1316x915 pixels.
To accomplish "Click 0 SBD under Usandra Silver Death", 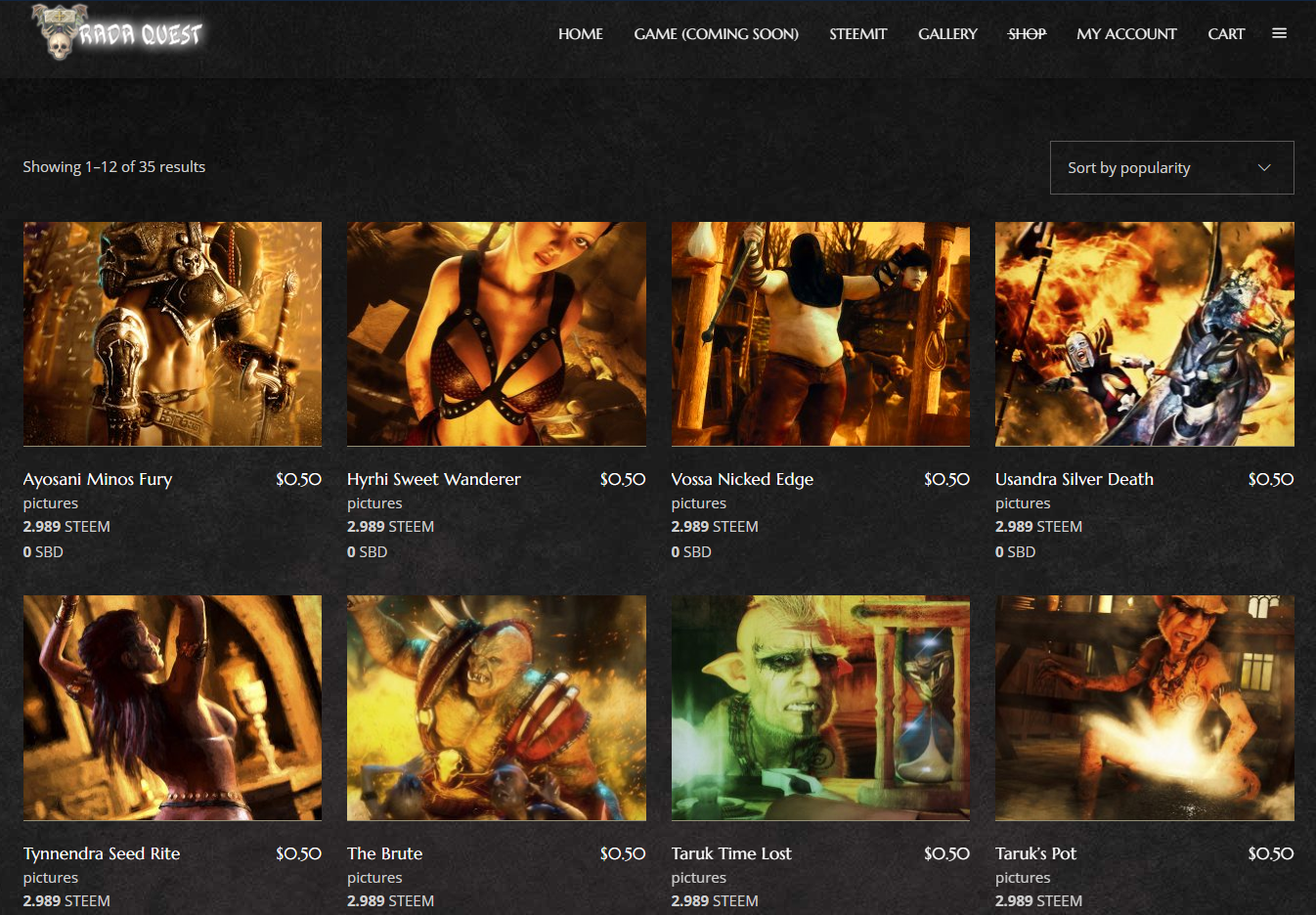I will 1015,552.
